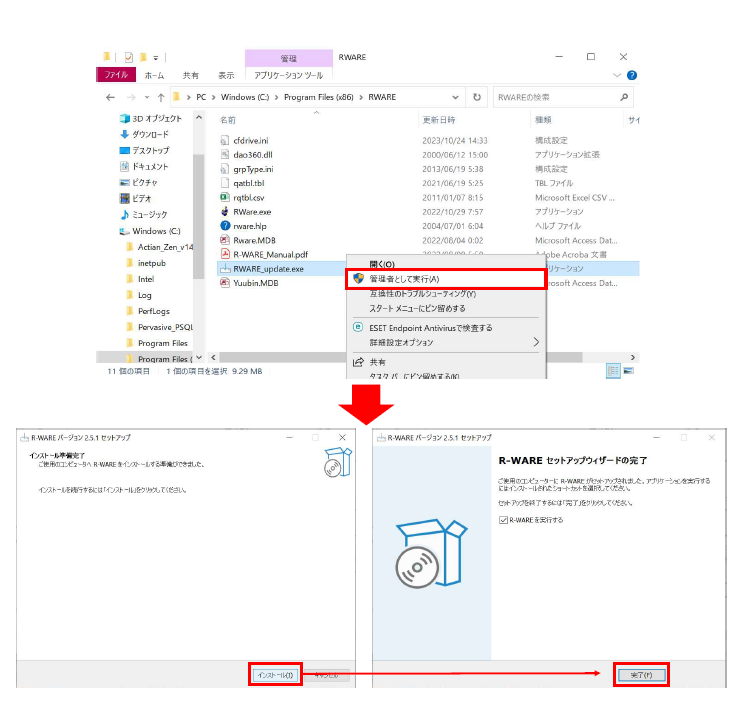750x711 pixels.
Task: Select Actian_Zen_v14 folder in the tree
Action: click(160, 247)
